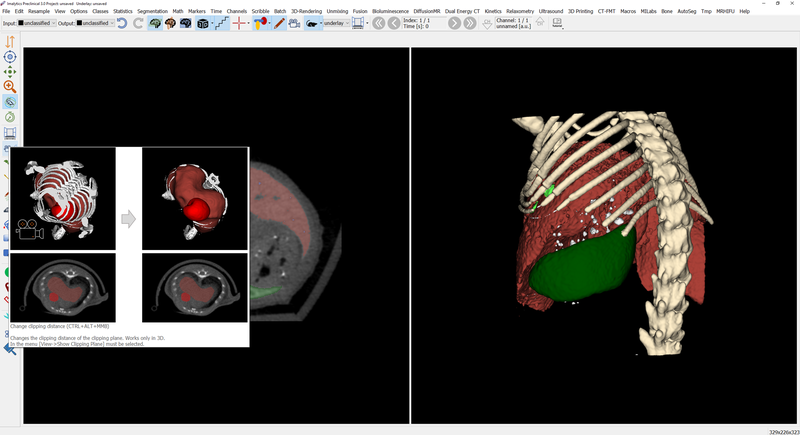
Task: Open the Dual Energy CT menu
Action: 462,11
